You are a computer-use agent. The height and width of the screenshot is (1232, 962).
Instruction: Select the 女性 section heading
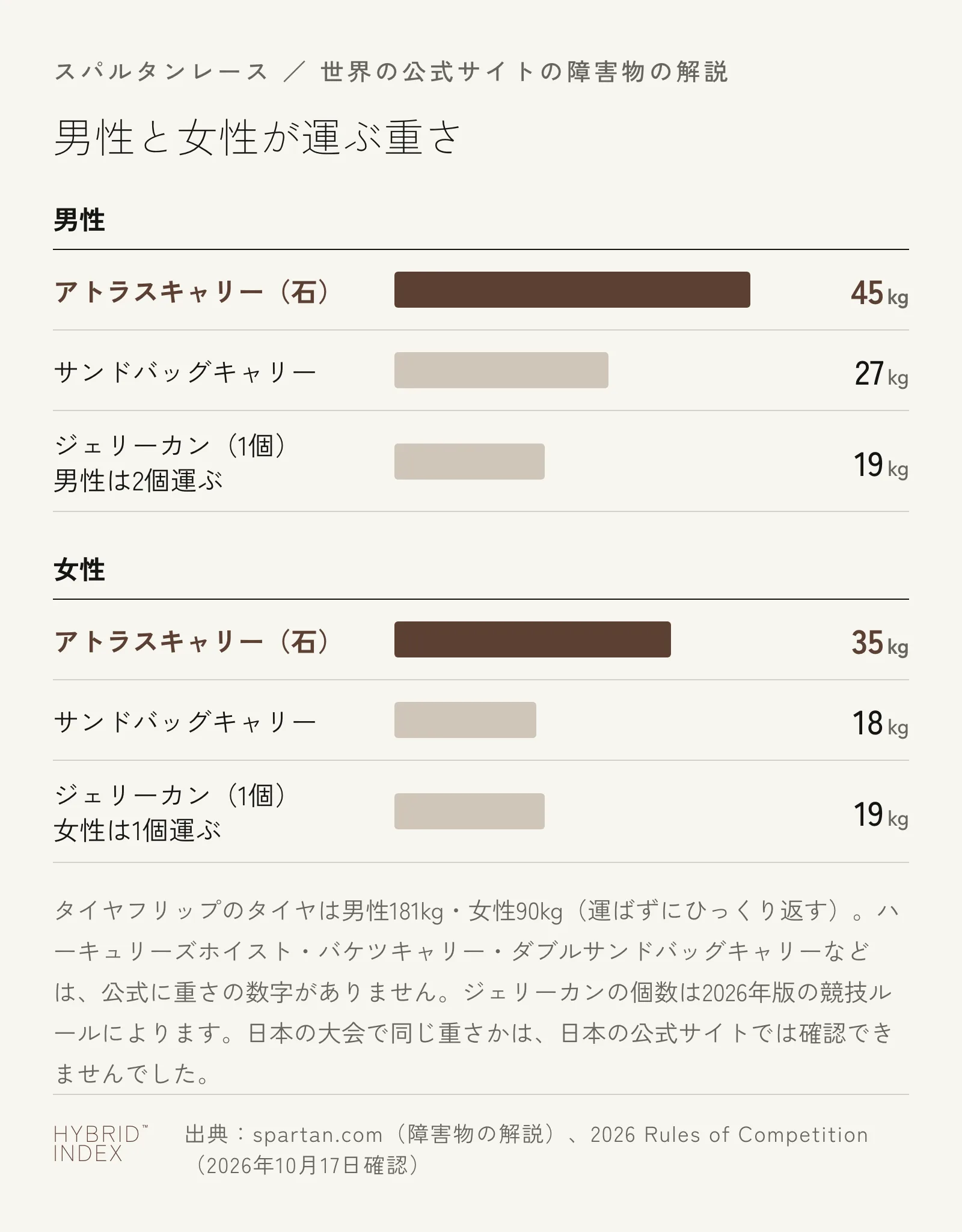coord(79,570)
